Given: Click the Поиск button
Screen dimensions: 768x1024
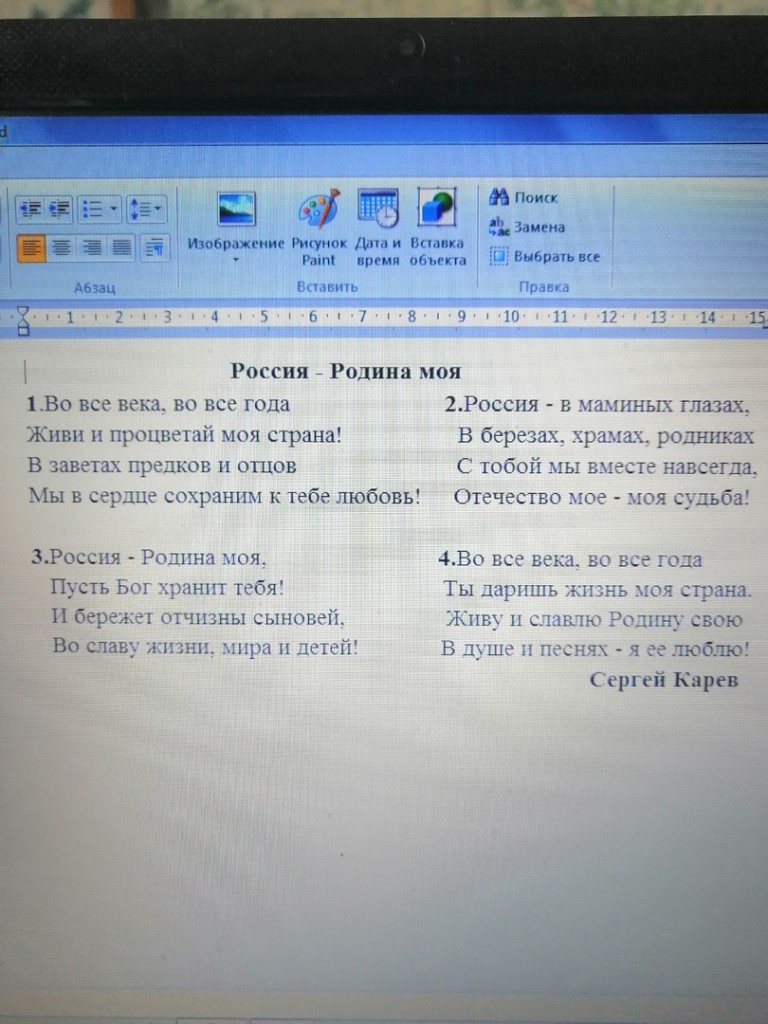Looking at the screenshot, I should [x=523, y=197].
